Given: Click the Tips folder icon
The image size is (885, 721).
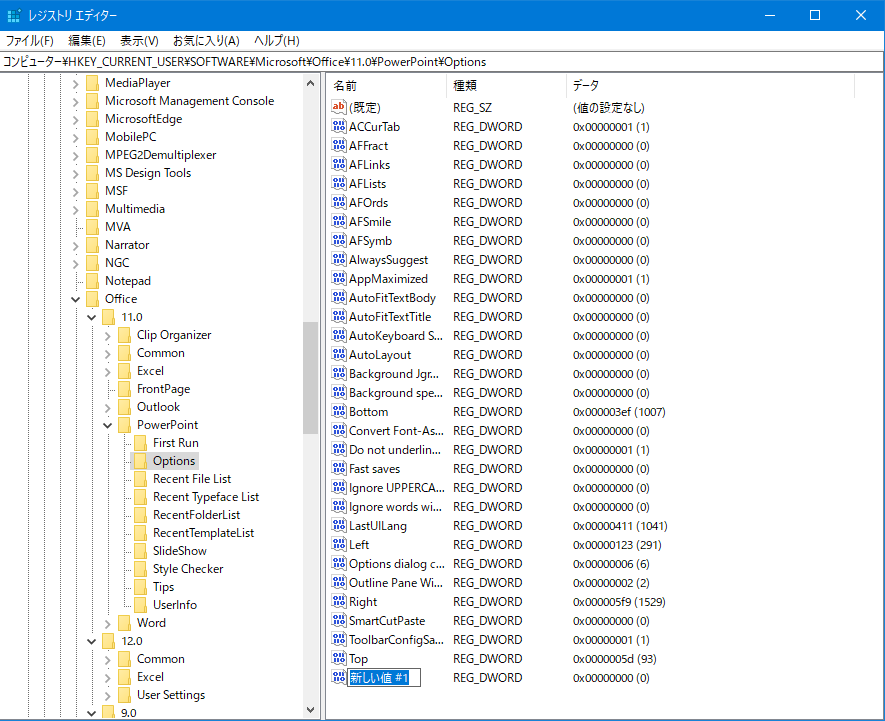Looking at the screenshot, I should click(141, 587).
